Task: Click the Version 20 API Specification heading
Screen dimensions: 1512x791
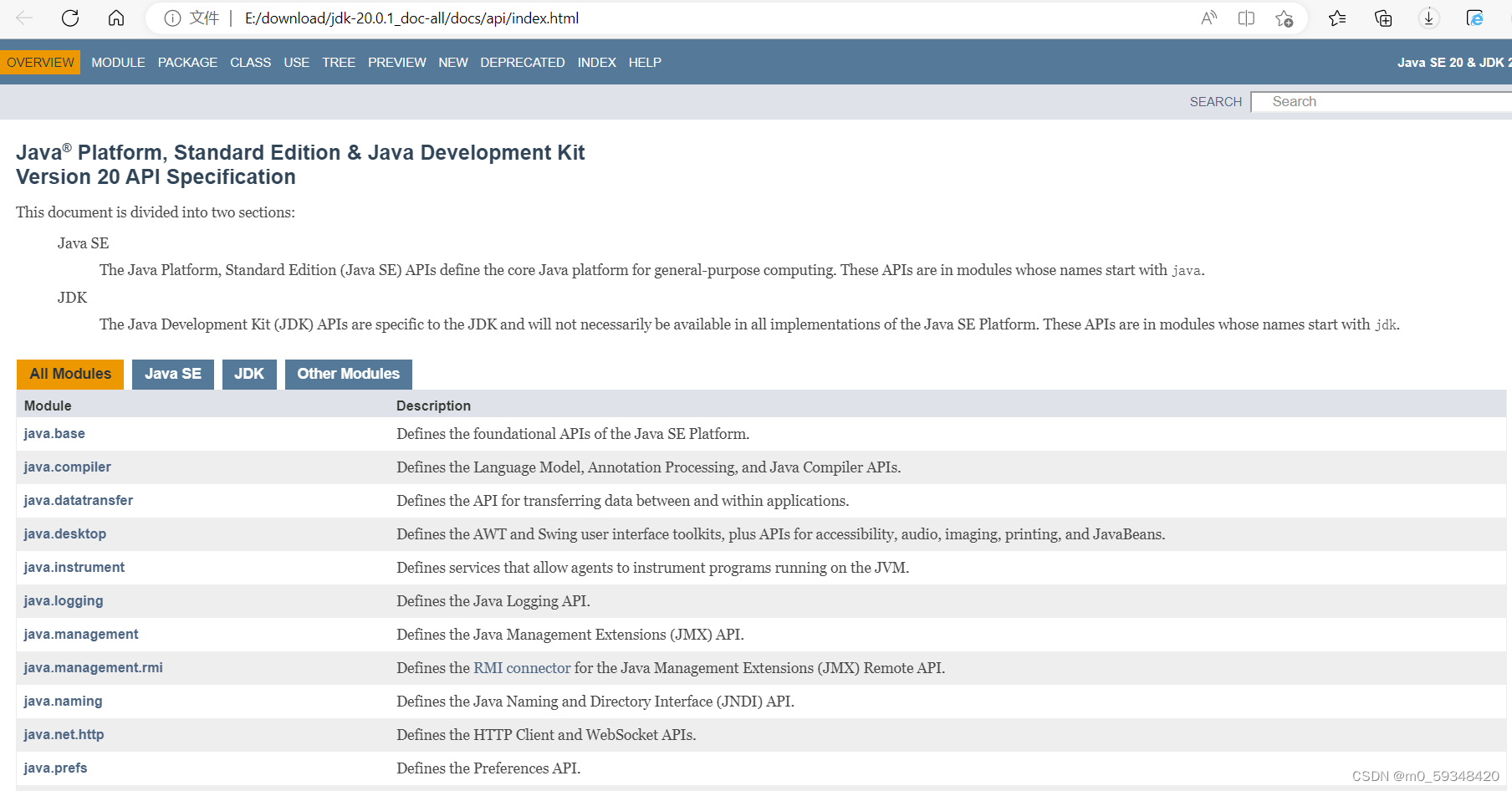Action: (x=156, y=177)
